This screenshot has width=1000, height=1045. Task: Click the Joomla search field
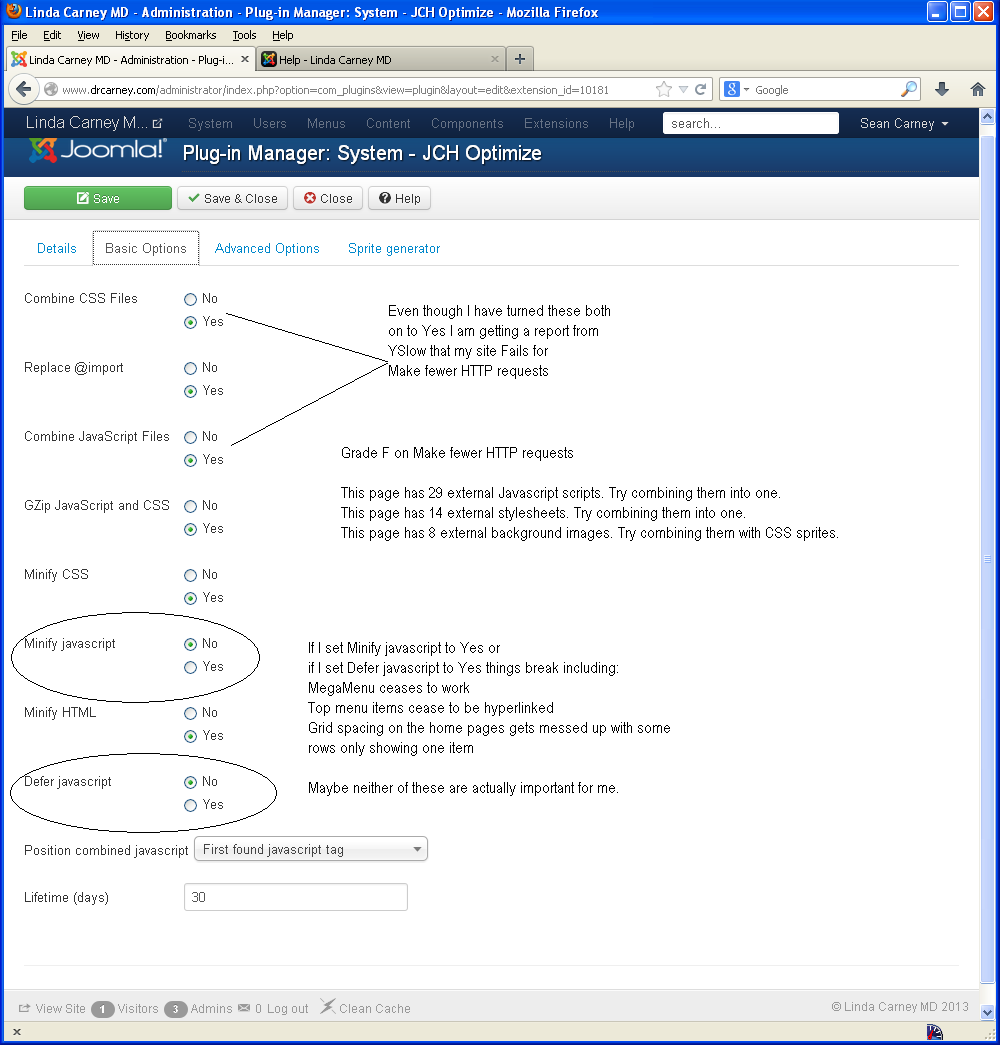[x=751, y=123]
